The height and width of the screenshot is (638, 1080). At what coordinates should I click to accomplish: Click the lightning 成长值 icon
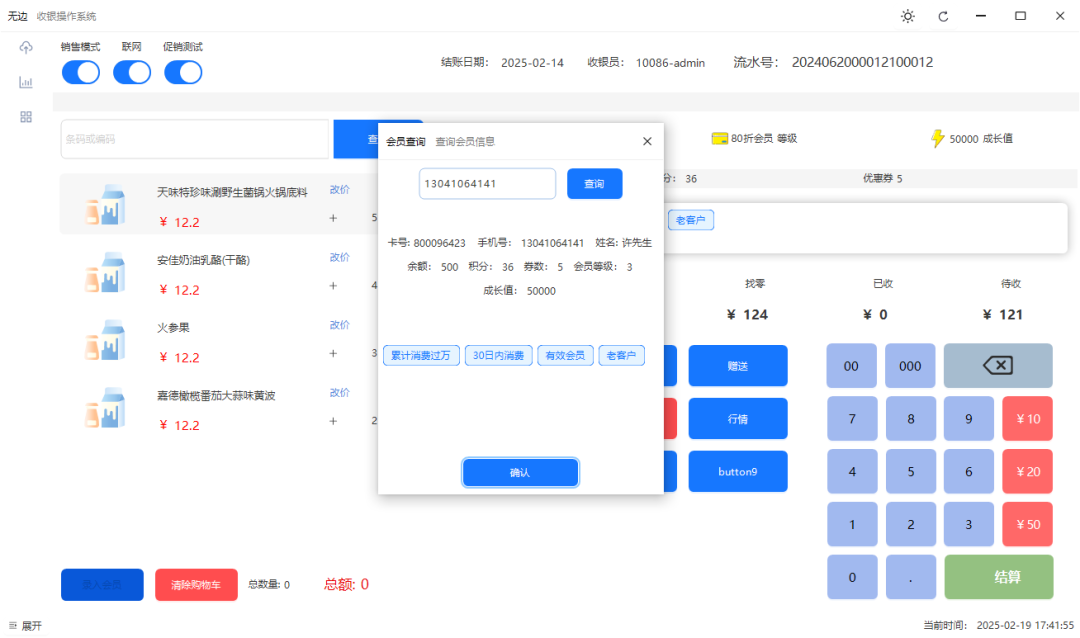(x=937, y=138)
